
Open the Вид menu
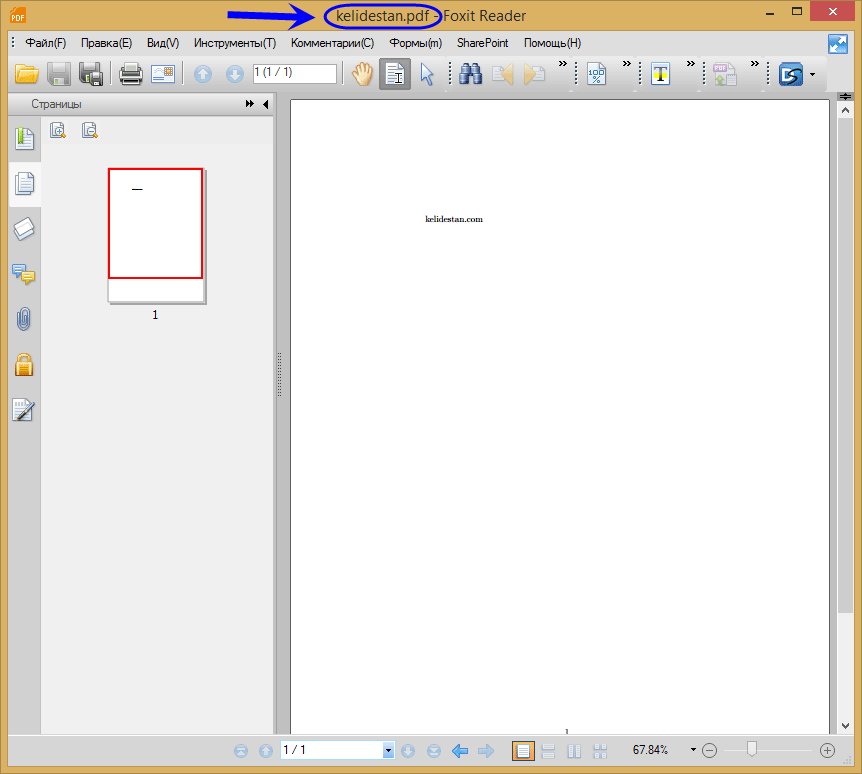point(163,43)
